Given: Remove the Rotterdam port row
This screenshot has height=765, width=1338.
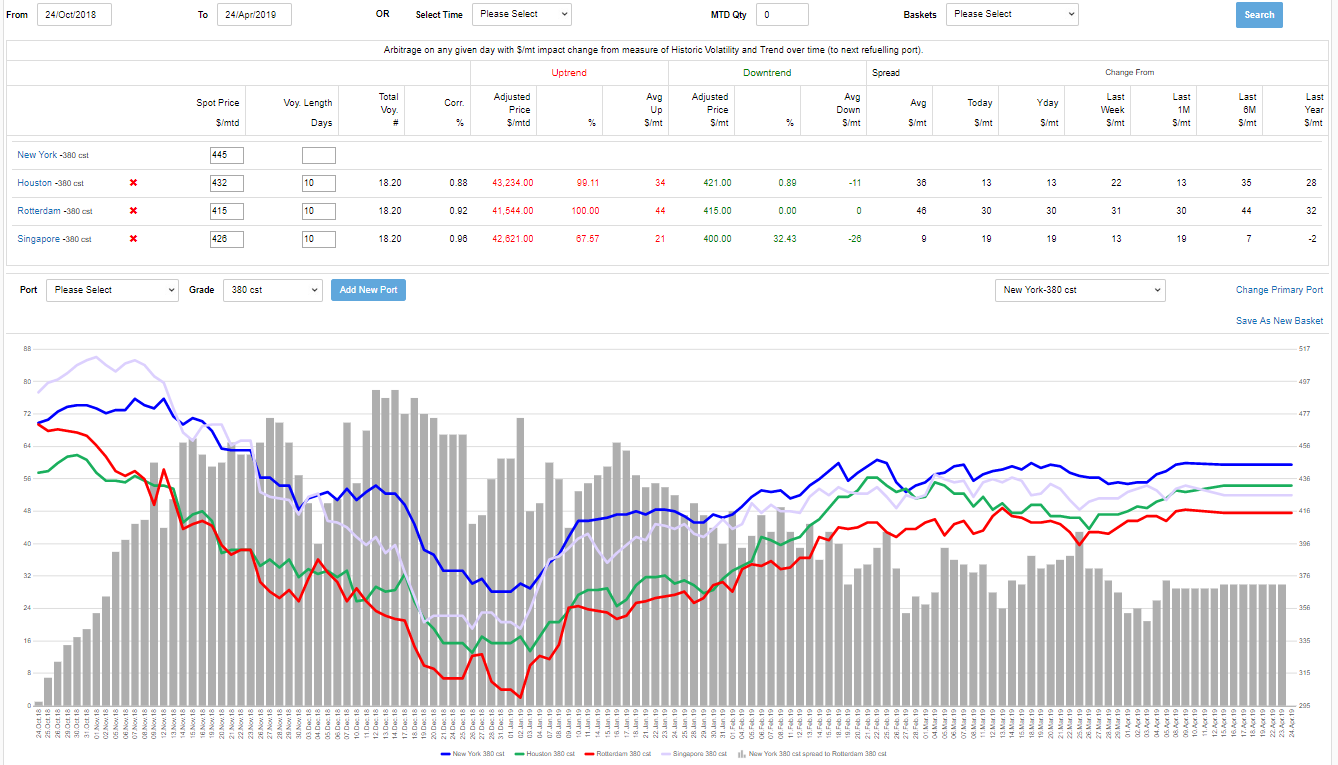Looking at the screenshot, I should 133,211.
